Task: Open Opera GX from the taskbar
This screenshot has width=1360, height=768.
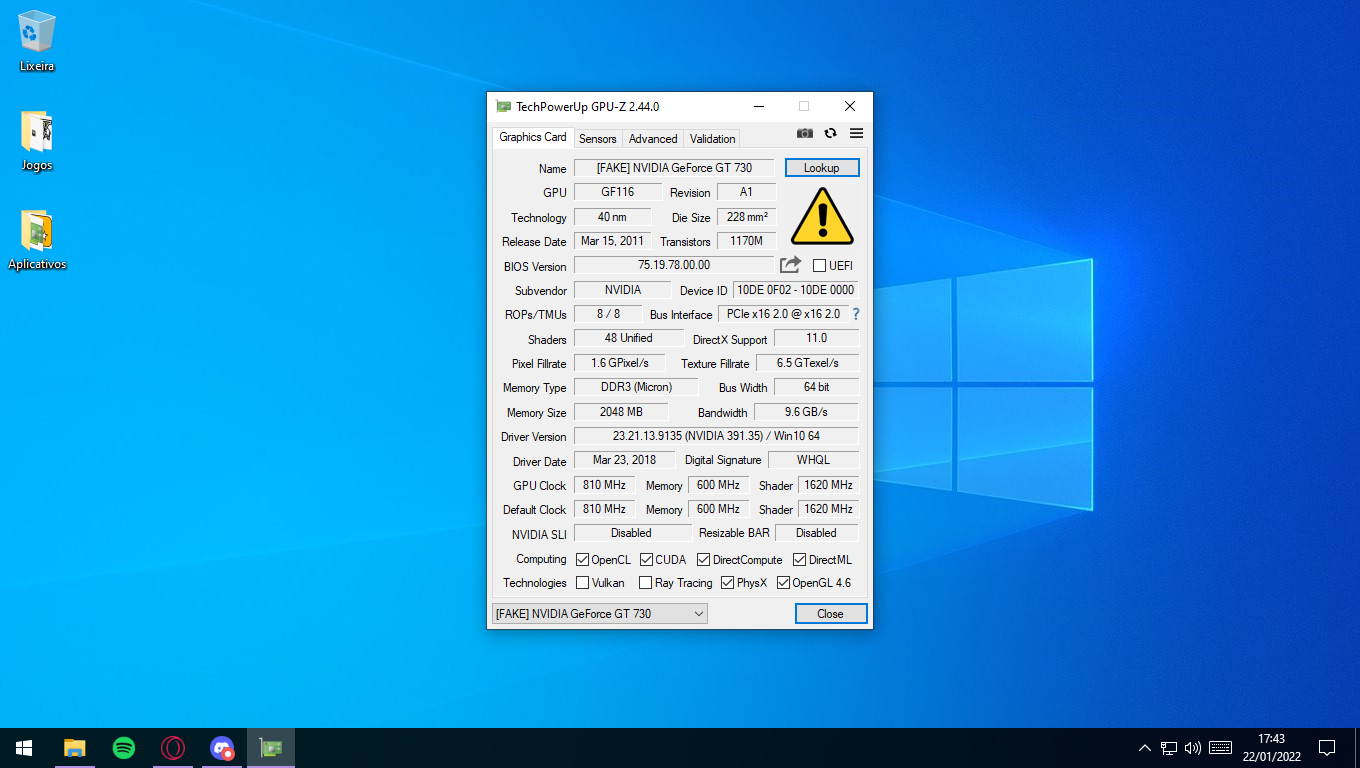Action: coord(173,748)
